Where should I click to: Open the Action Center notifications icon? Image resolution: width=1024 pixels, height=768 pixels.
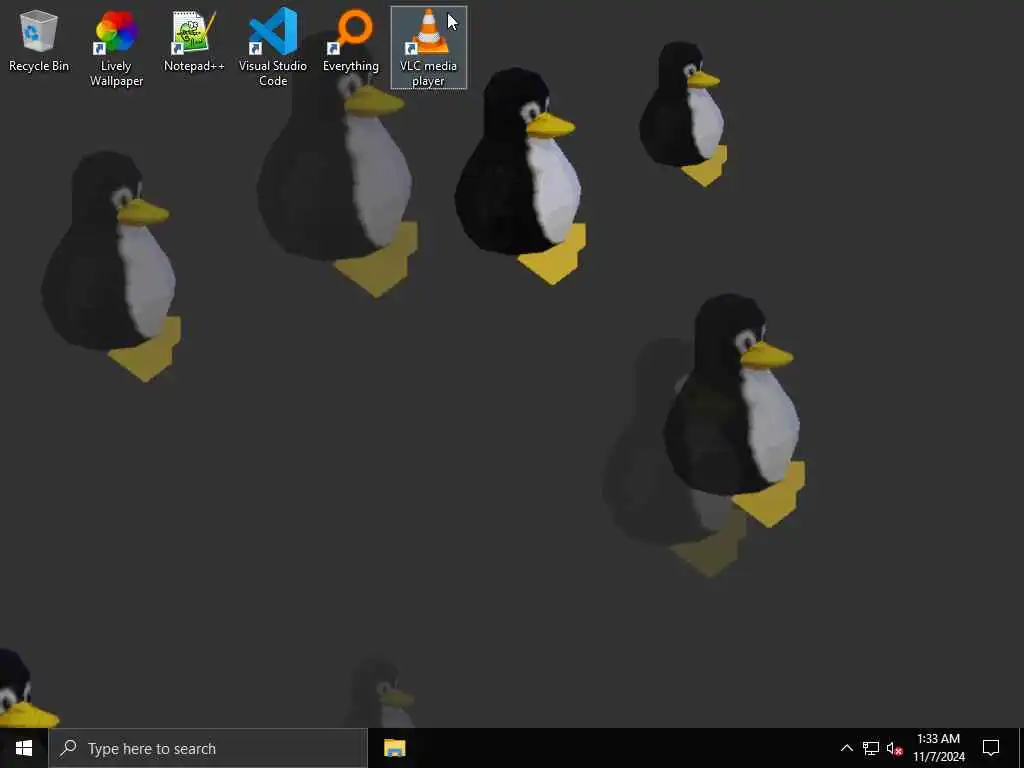point(991,748)
